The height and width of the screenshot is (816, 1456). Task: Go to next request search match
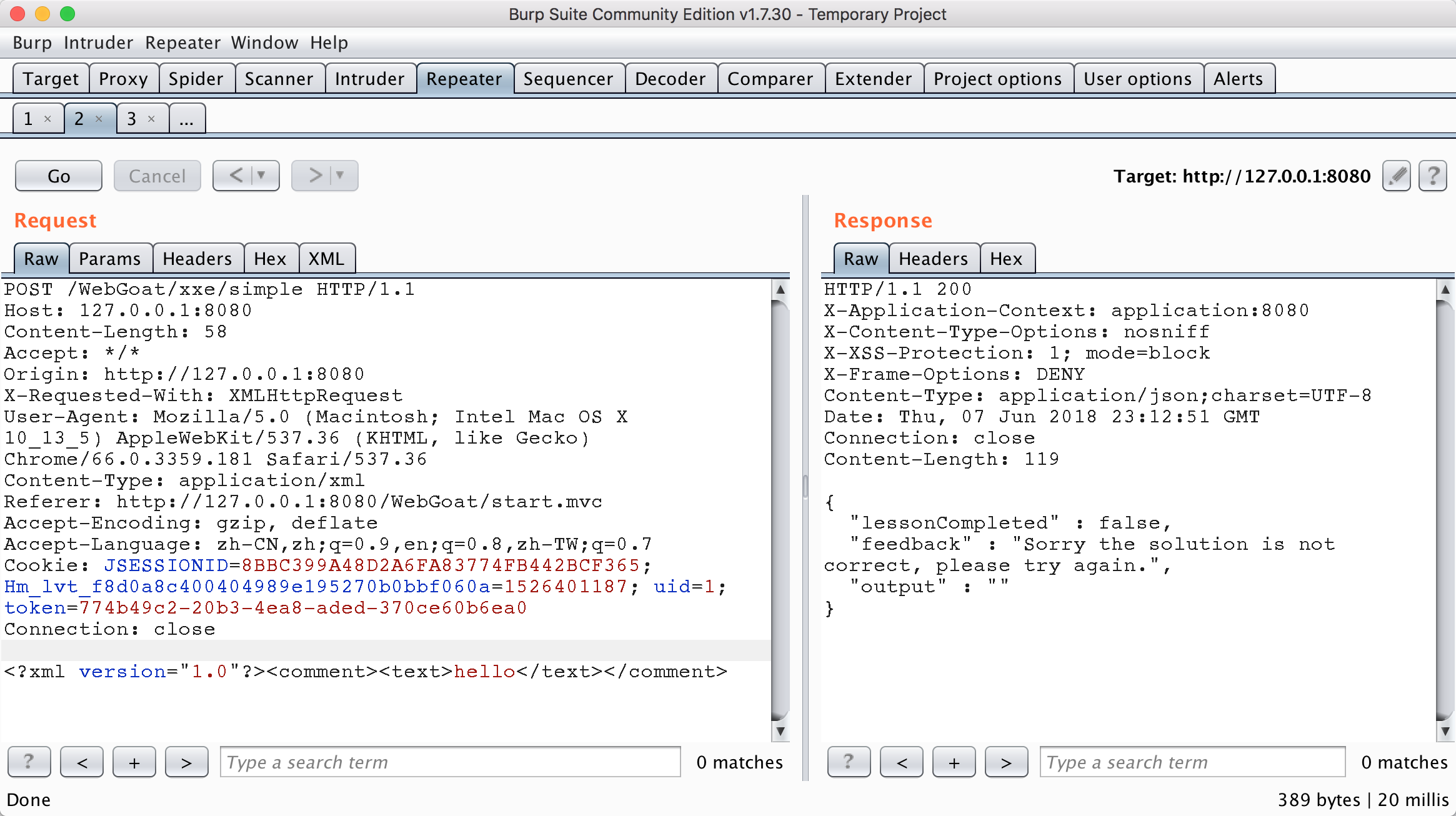click(187, 762)
